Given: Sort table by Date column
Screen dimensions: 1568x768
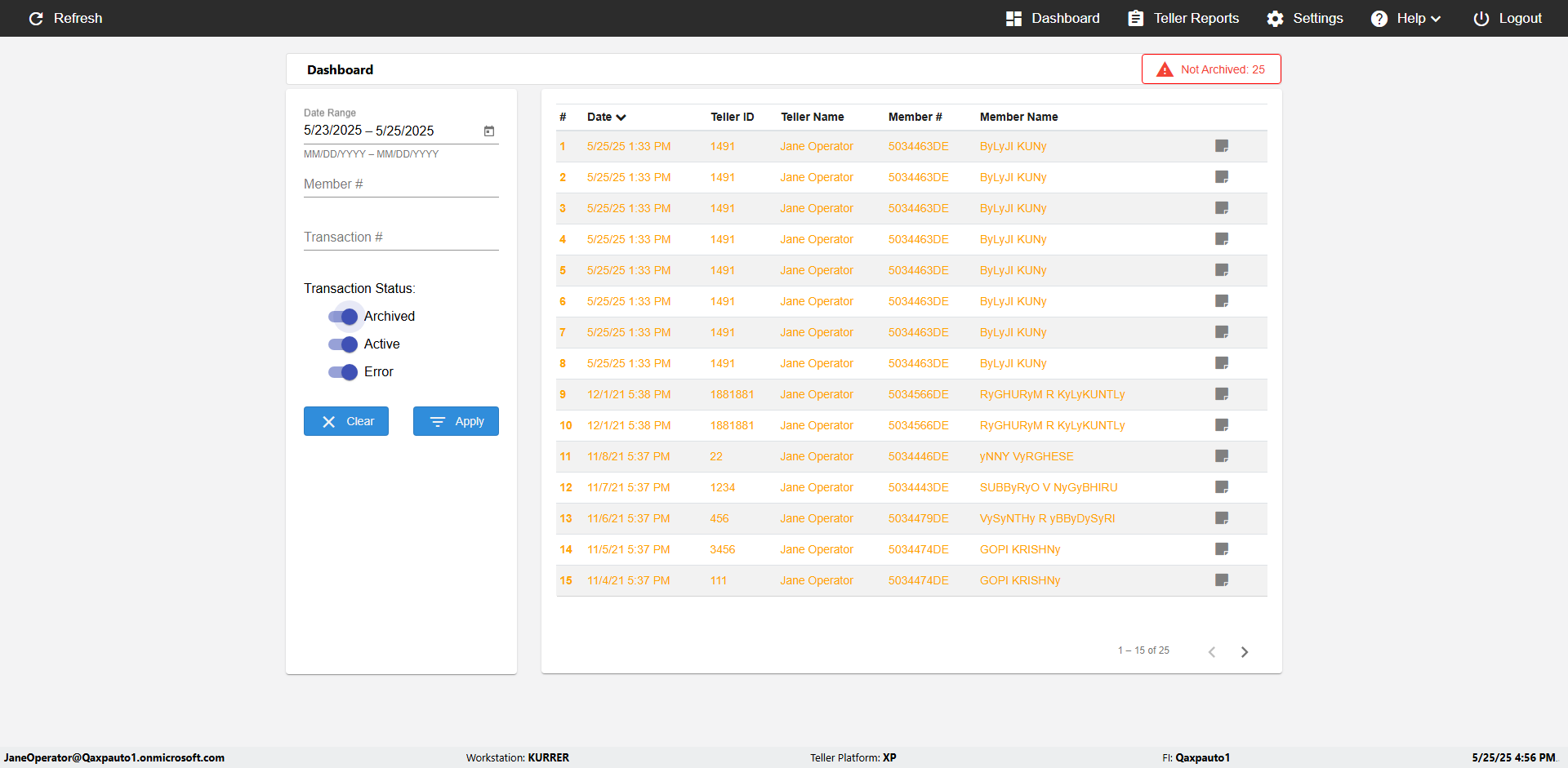Looking at the screenshot, I should [x=606, y=117].
